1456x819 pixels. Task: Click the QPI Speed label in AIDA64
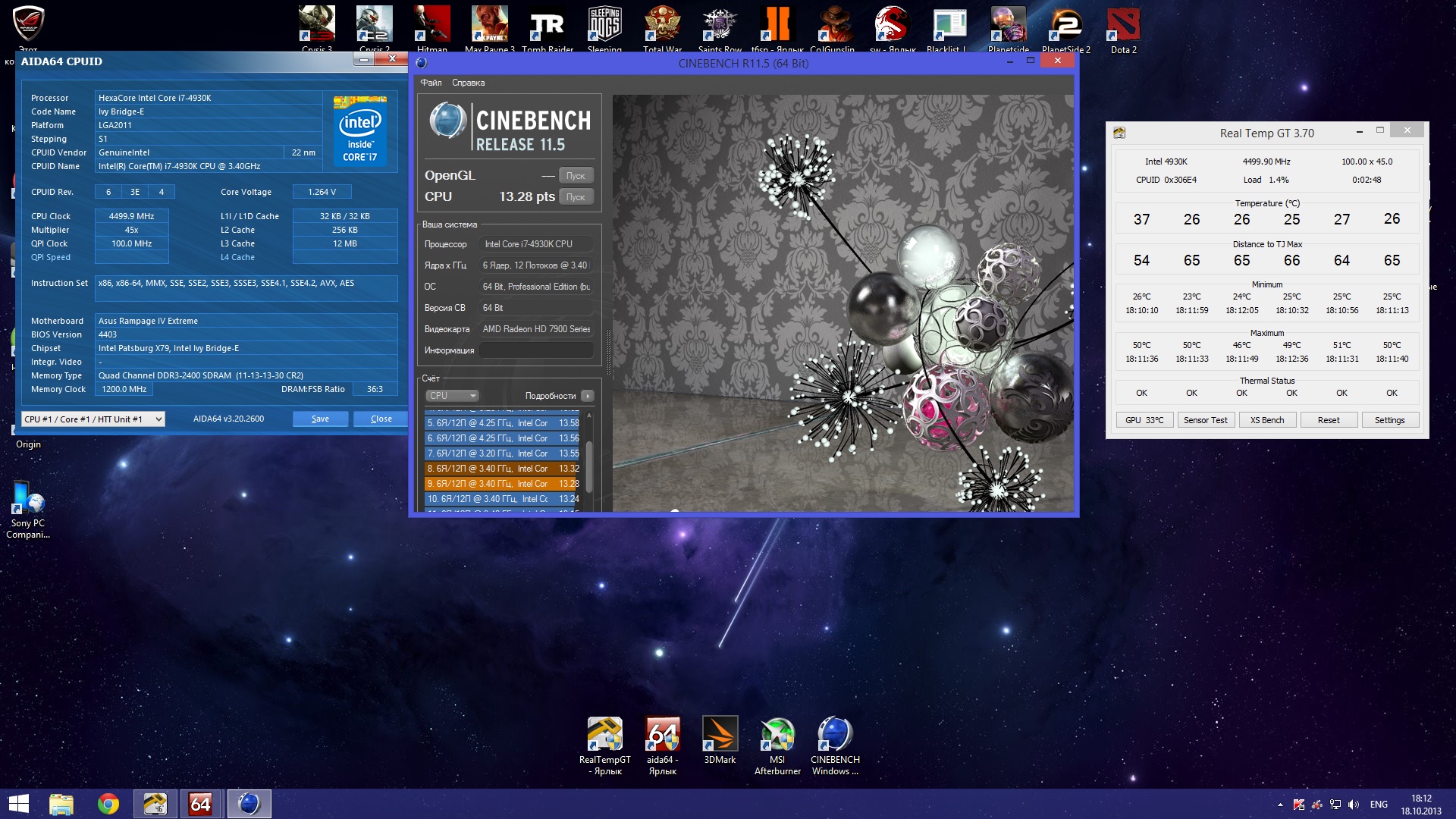(51, 257)
